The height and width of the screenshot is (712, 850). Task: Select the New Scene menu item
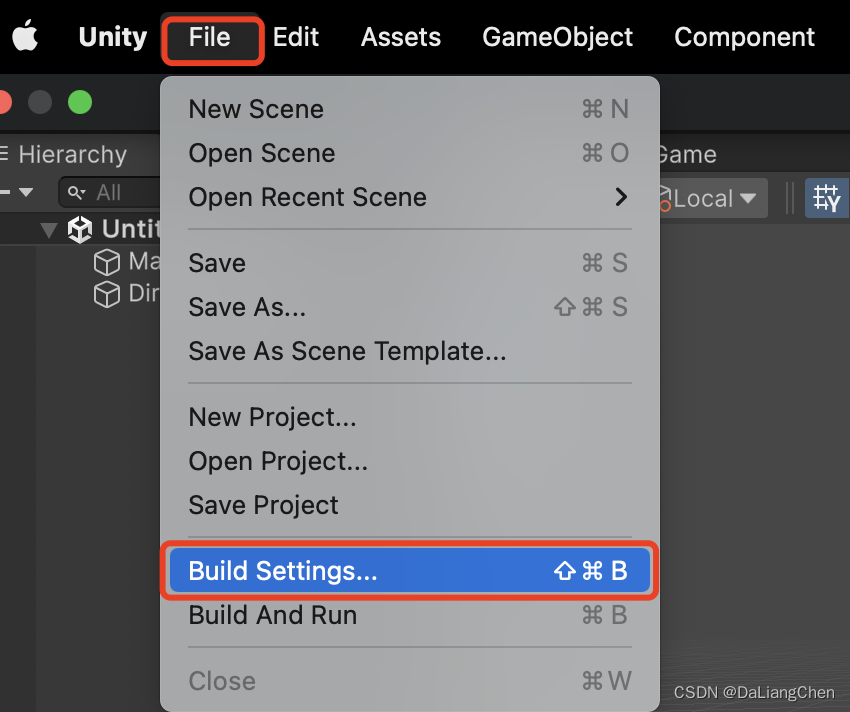point(256,109)
